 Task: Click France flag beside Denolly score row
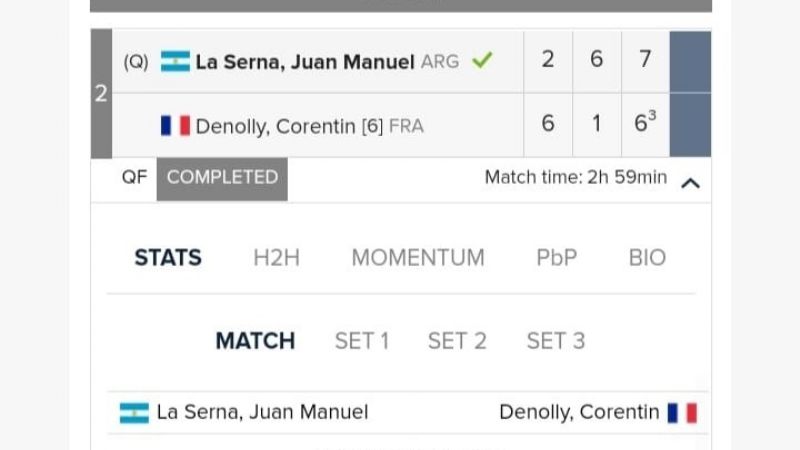pos(175,126)
